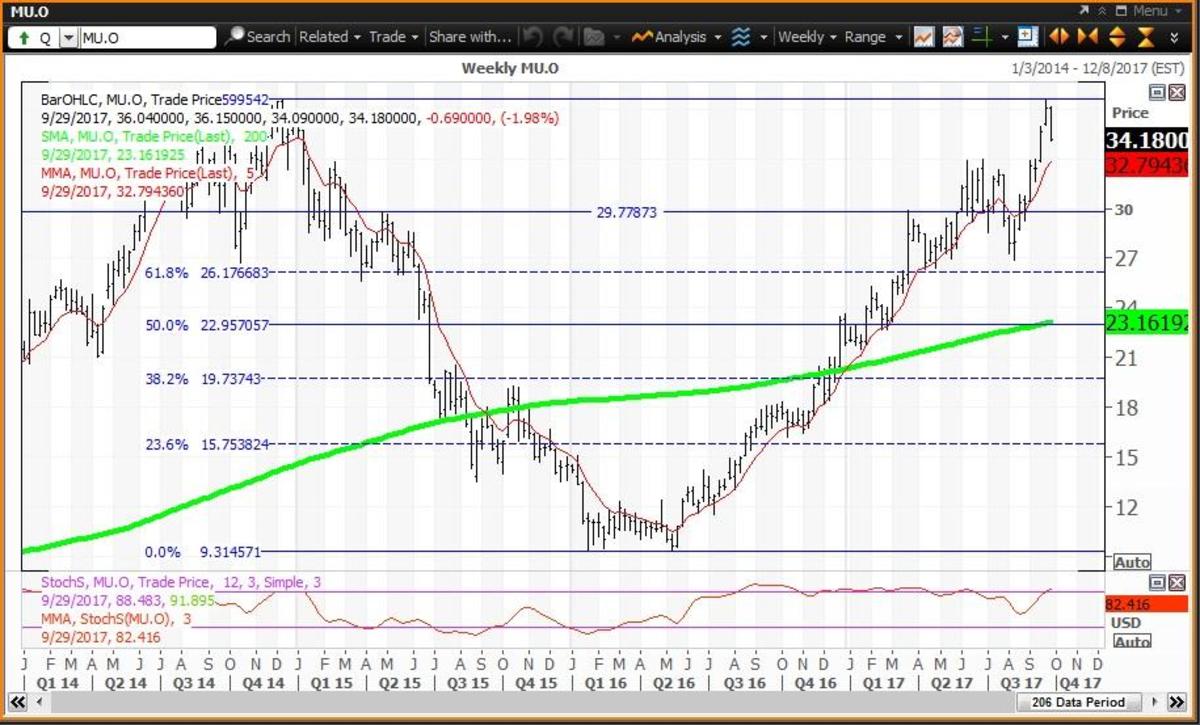Minimize the stochastic indicator sub-panel
1200x725 pixels.
click(x=1156, y=582)
